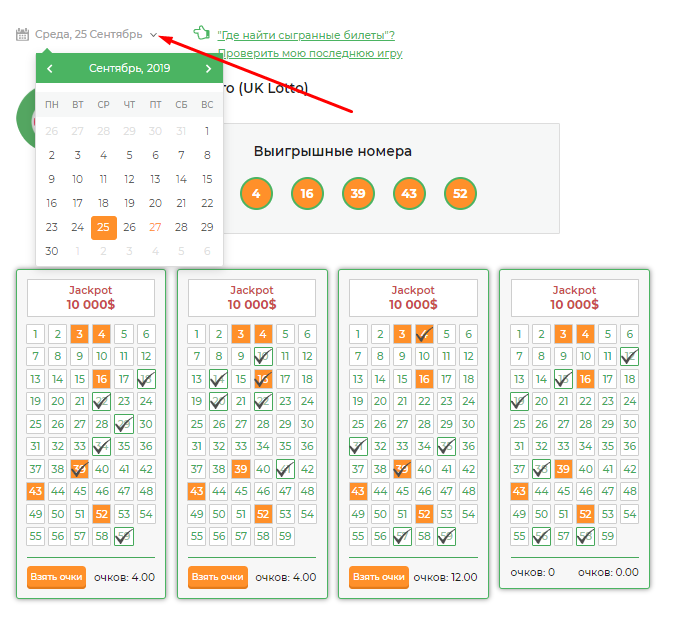Toggle checked number 18 in first ticket

[146, 379]
